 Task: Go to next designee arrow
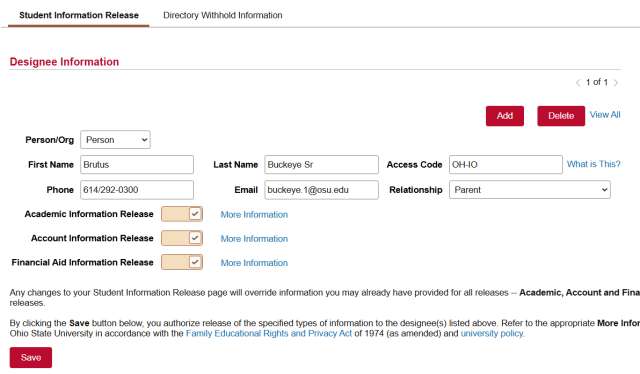tap(616, 83)
